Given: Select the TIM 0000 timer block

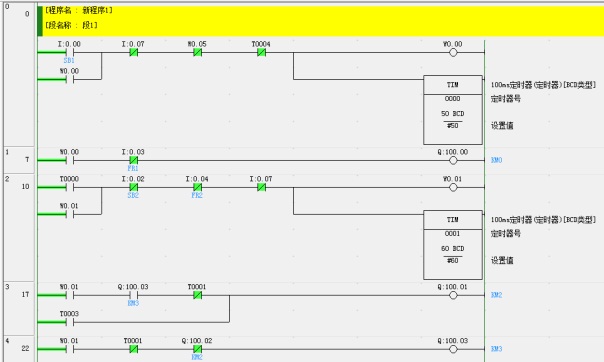Looking at the screenshot, I should click(453, 110).
